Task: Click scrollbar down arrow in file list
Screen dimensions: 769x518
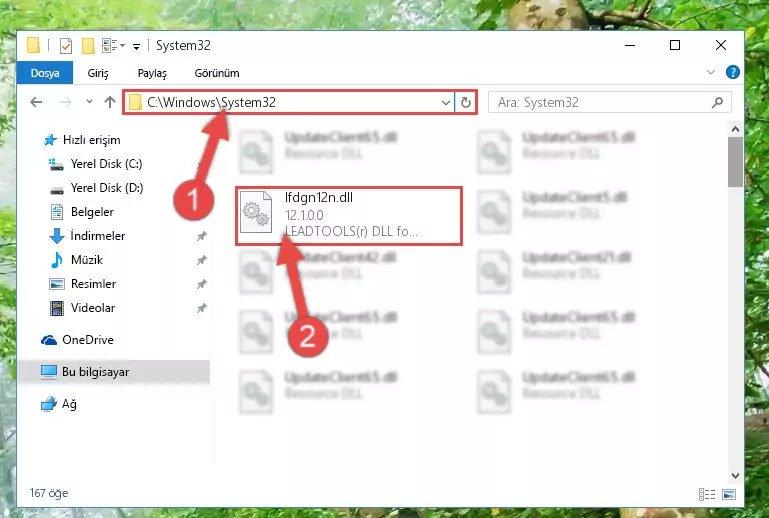Action: (x=735, y=475)
